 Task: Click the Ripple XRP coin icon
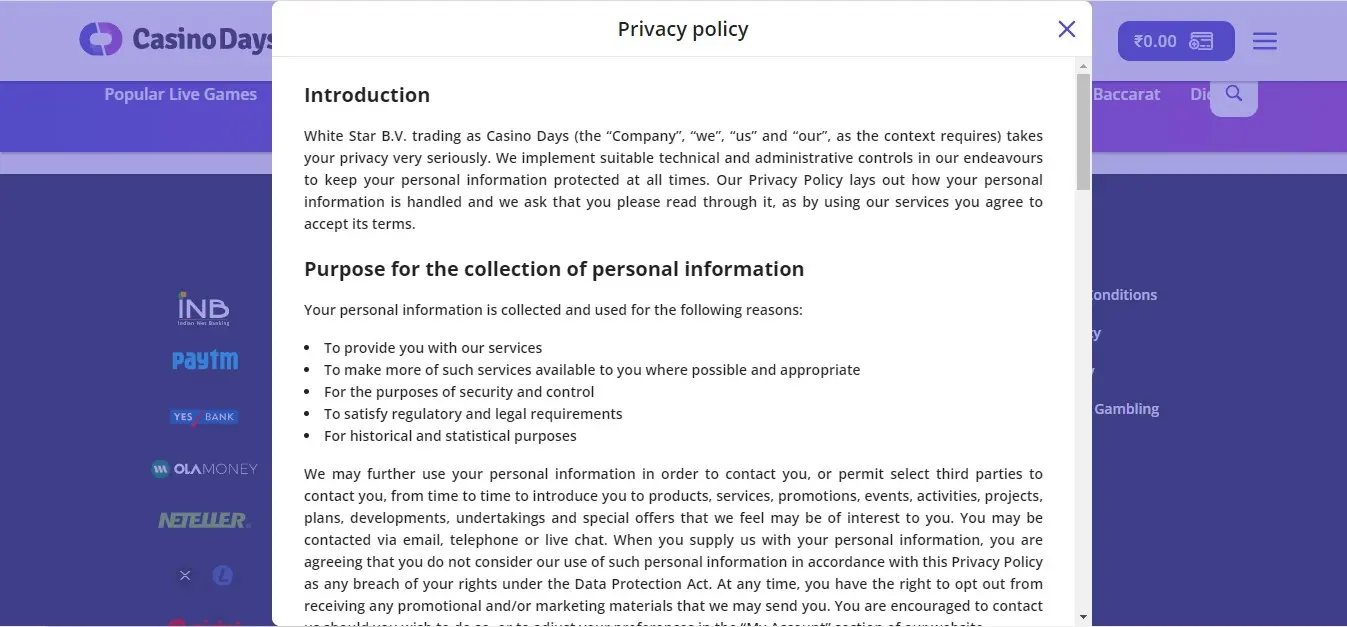point(185,575)
